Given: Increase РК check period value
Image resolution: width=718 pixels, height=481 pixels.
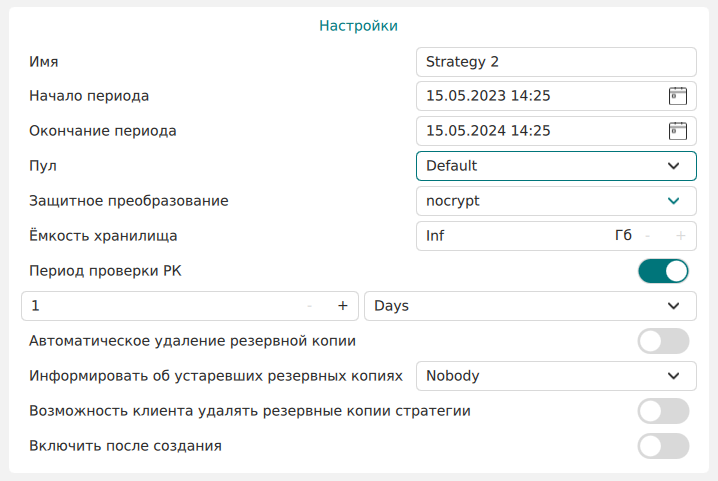Looking at the screenshot, I should pos(342,306).
